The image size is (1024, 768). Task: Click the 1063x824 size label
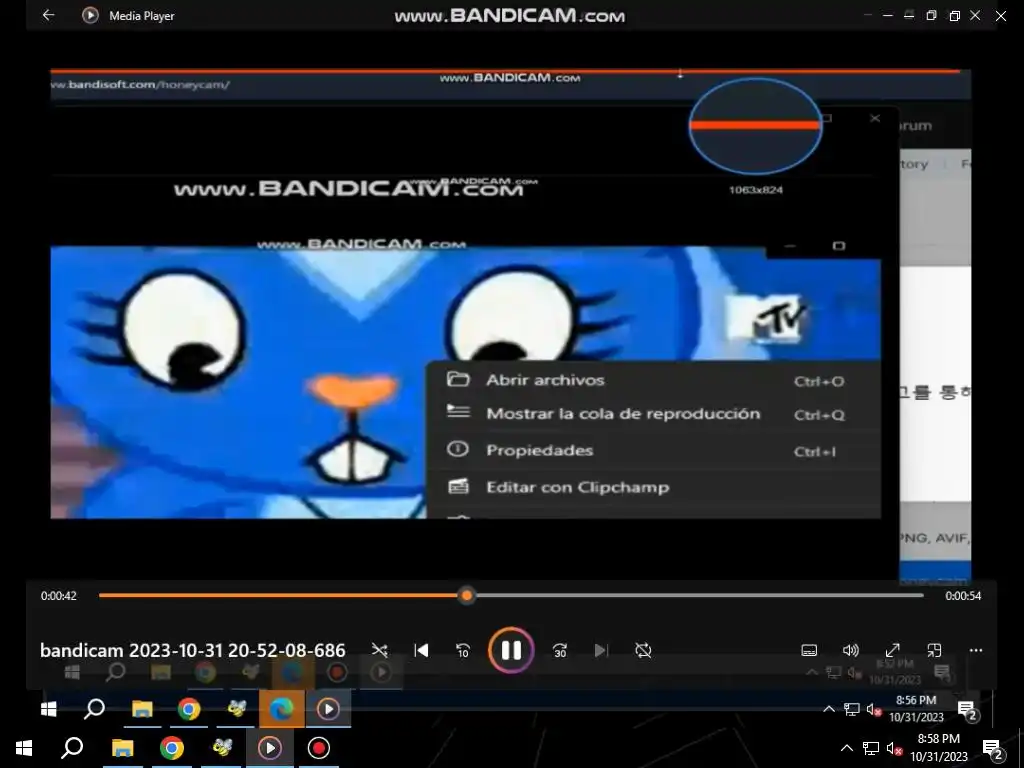point(756,190)
